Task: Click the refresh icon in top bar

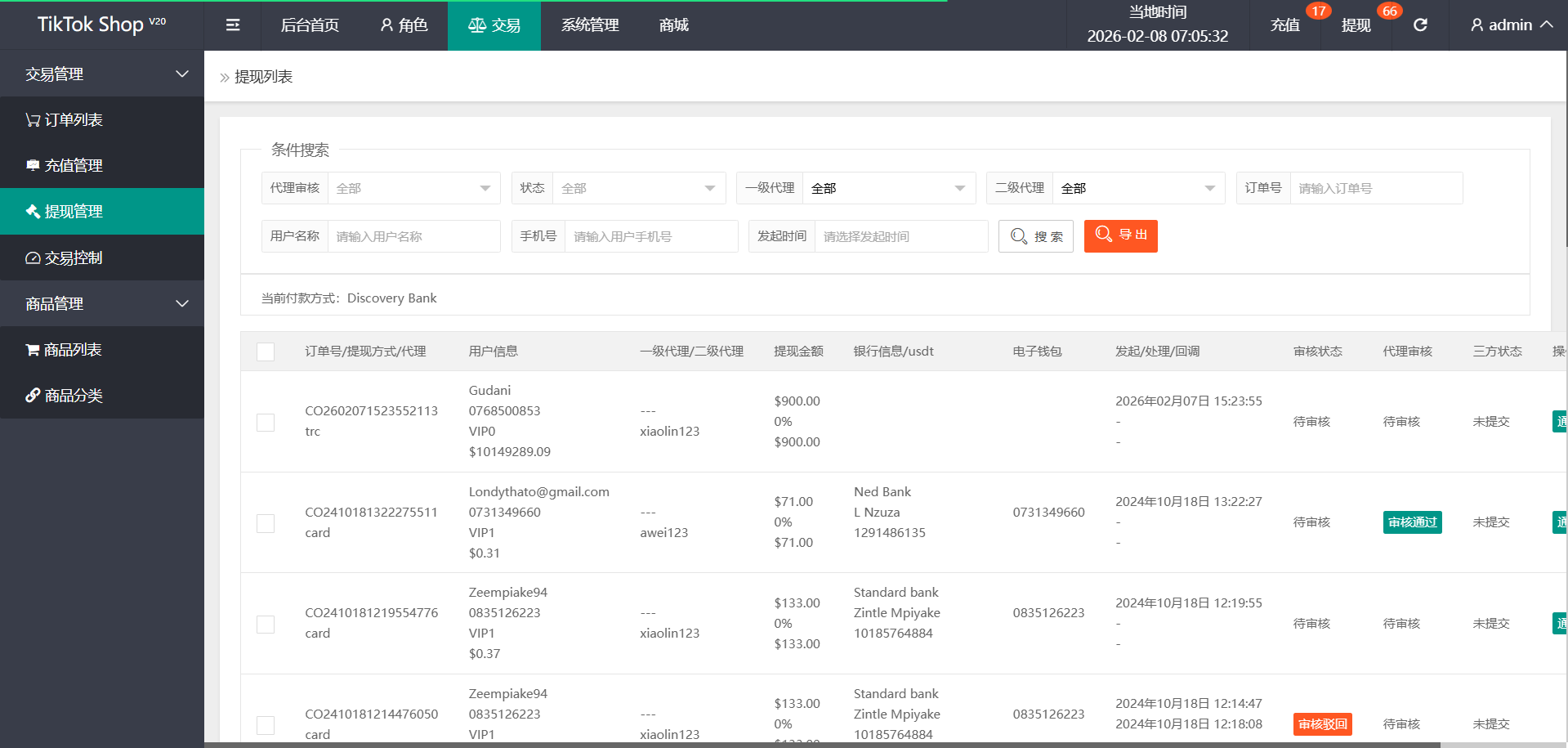Action: (1420, 25)
